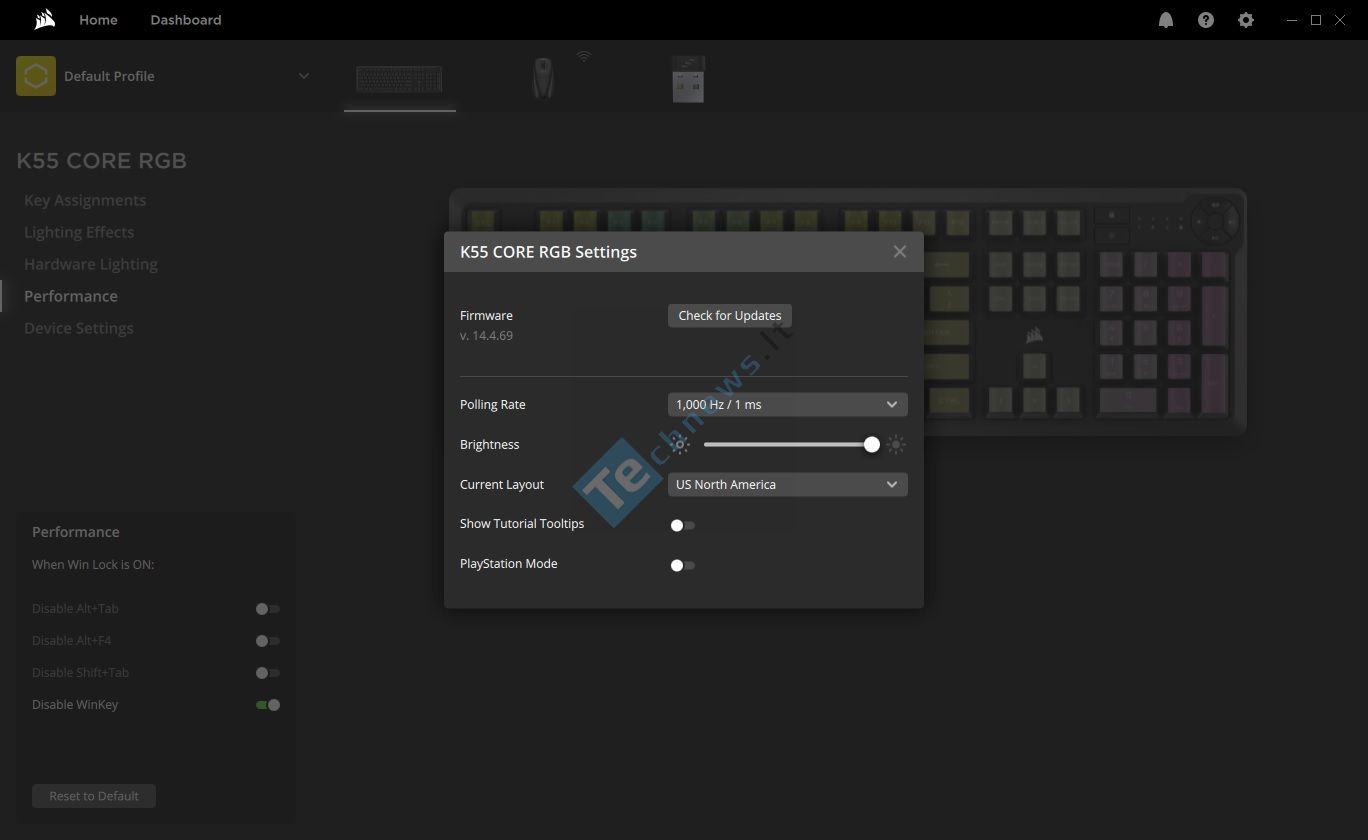Click the Default Profile icon
1368x840 pixels.
point(36,76)
